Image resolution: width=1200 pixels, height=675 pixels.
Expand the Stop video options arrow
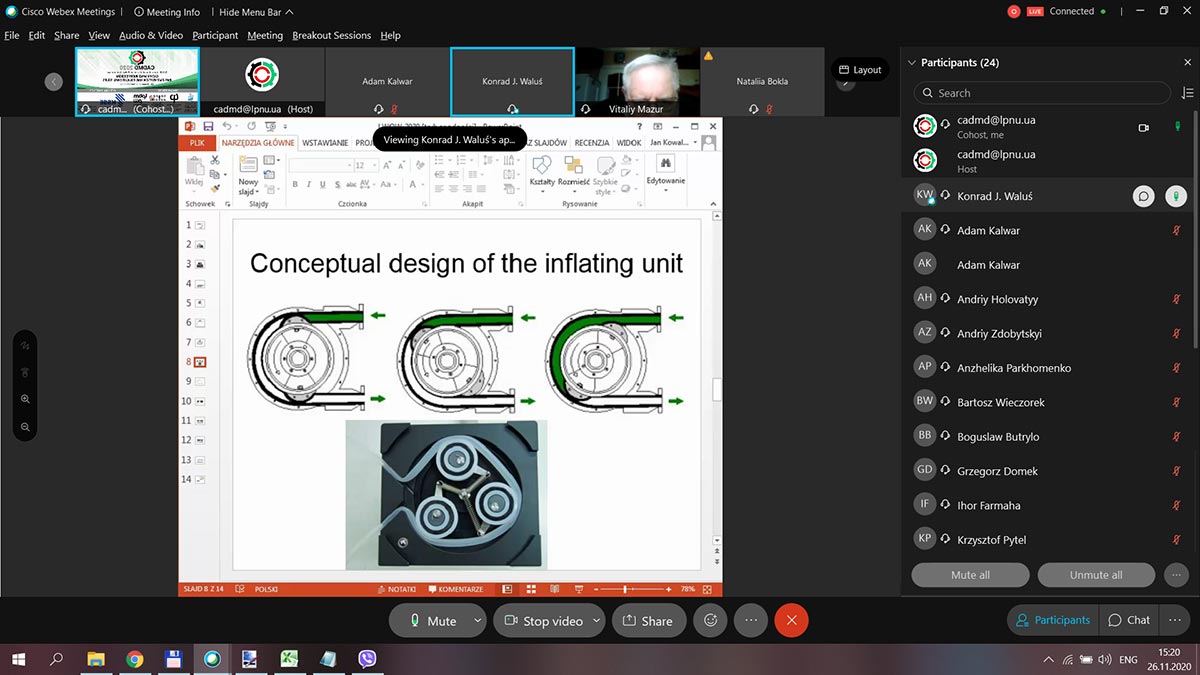(x=596, y=620)
